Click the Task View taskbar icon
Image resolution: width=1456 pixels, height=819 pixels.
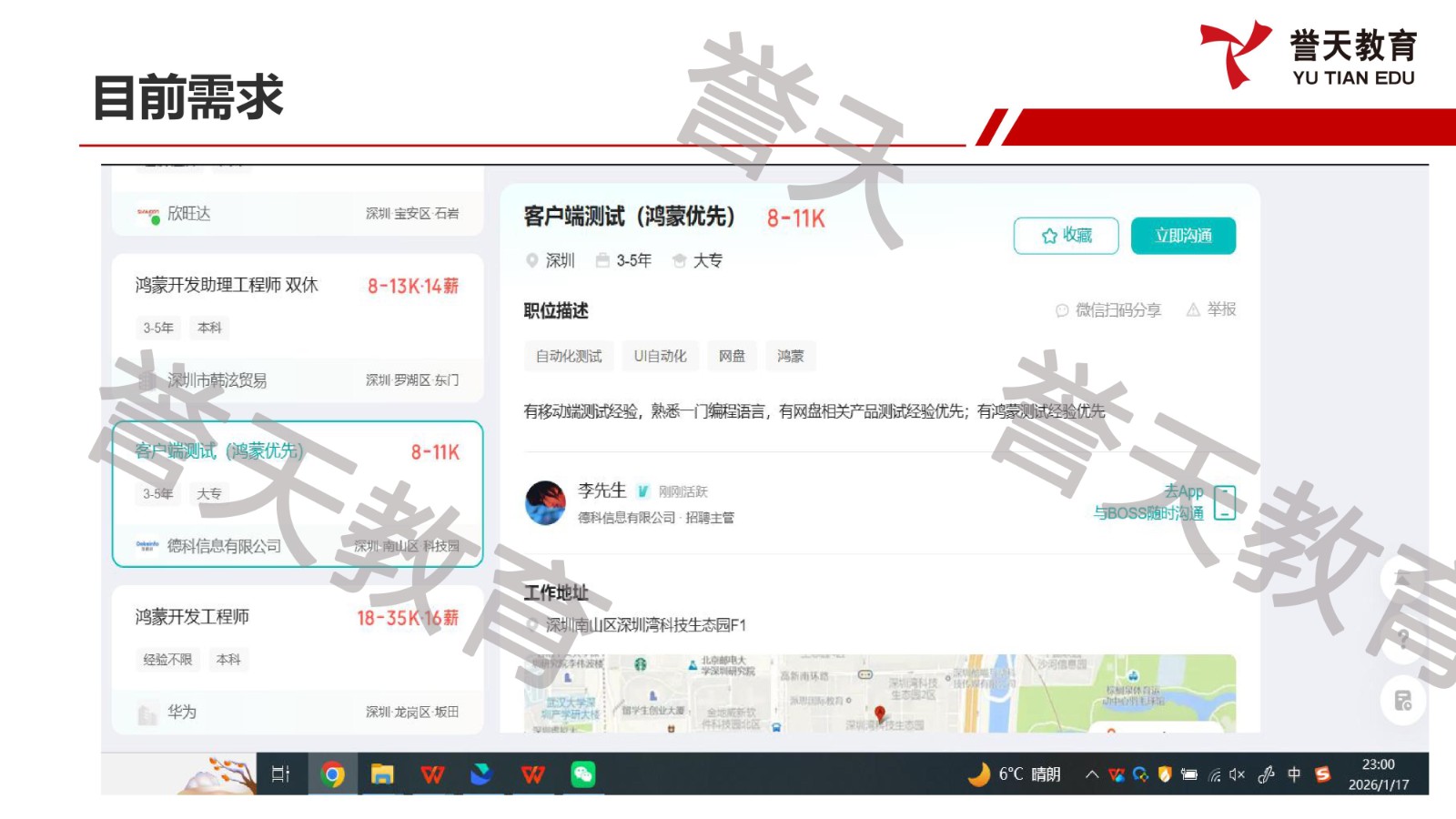[x=281, y=774]
